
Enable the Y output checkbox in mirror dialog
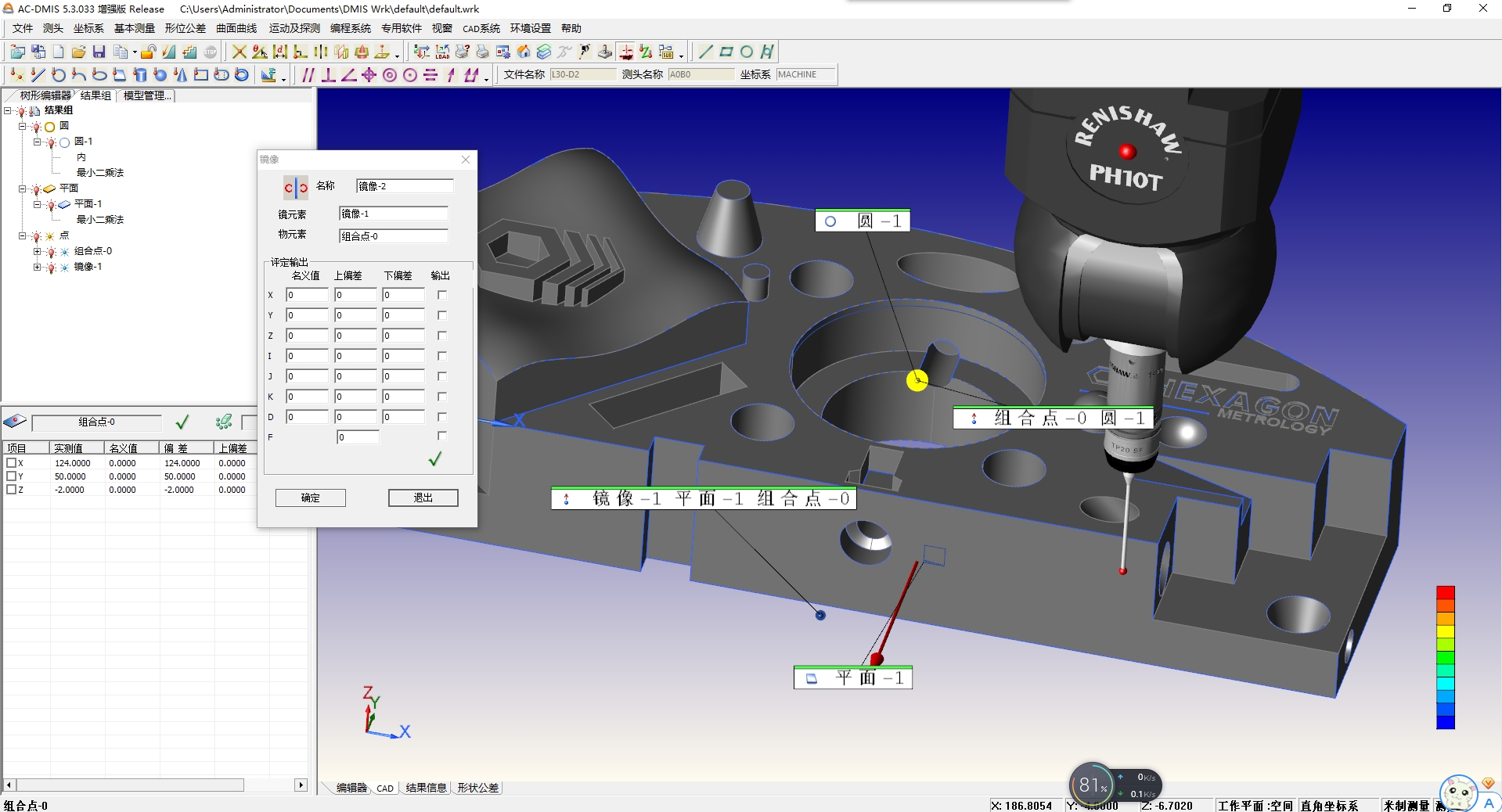(442, 315)
